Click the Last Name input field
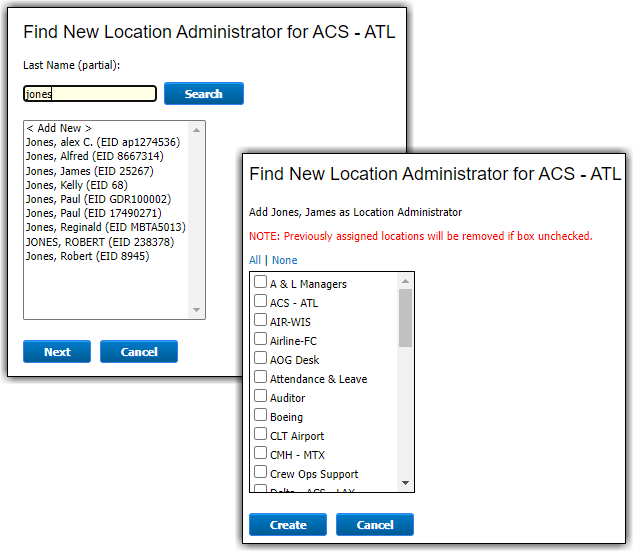Viewport: 634px width, 552px height. (x=90, y=94)
